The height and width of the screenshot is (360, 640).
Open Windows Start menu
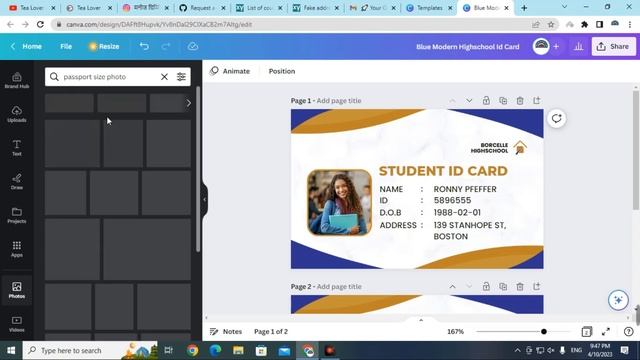click(11, 350)
